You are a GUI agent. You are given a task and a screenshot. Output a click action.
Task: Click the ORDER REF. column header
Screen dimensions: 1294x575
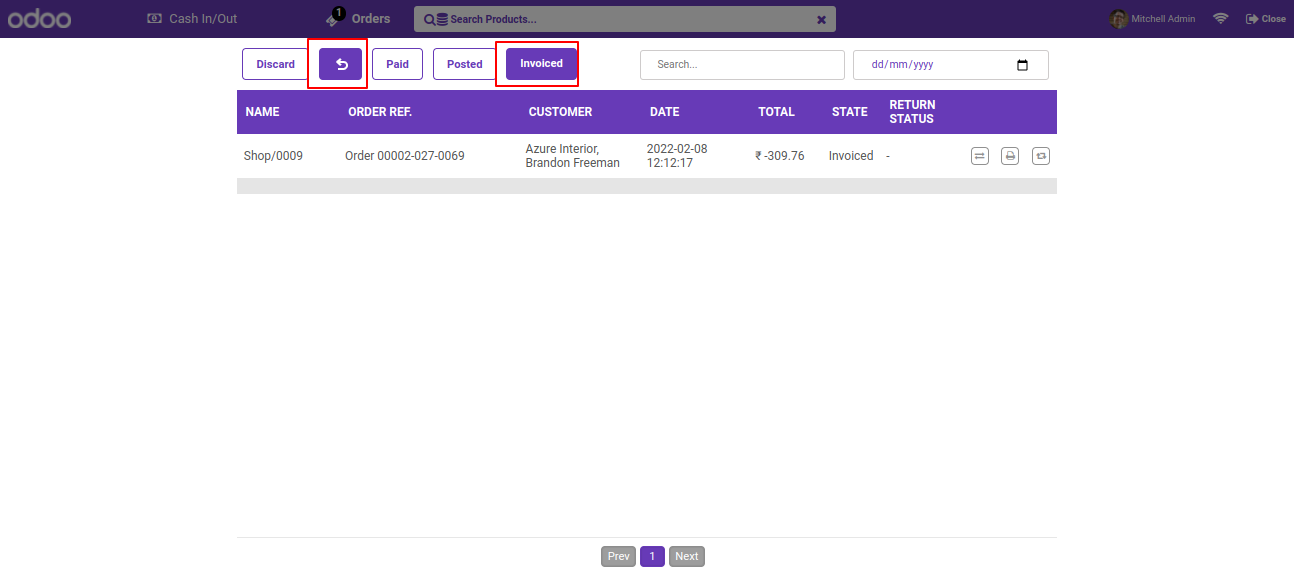(380, 112)
